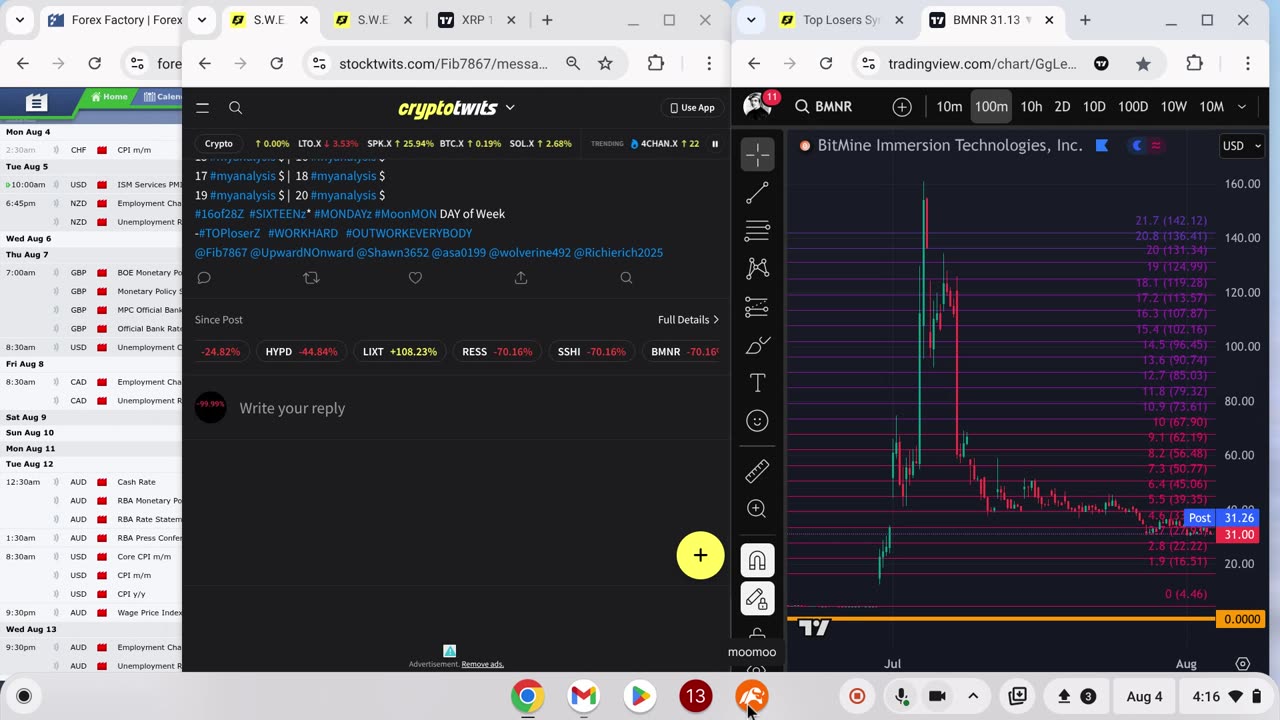The image size is (1280, 720).
Task: Stop the screen recording in the shelf
Action: (857, 696)
